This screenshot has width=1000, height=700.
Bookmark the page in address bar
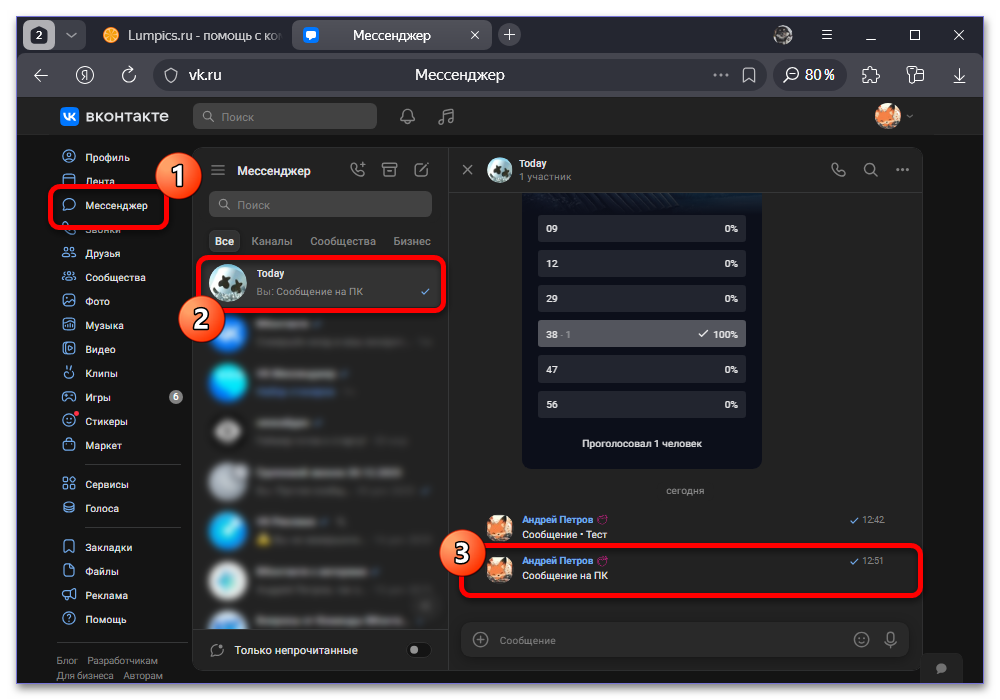click(x=749, y=75)
